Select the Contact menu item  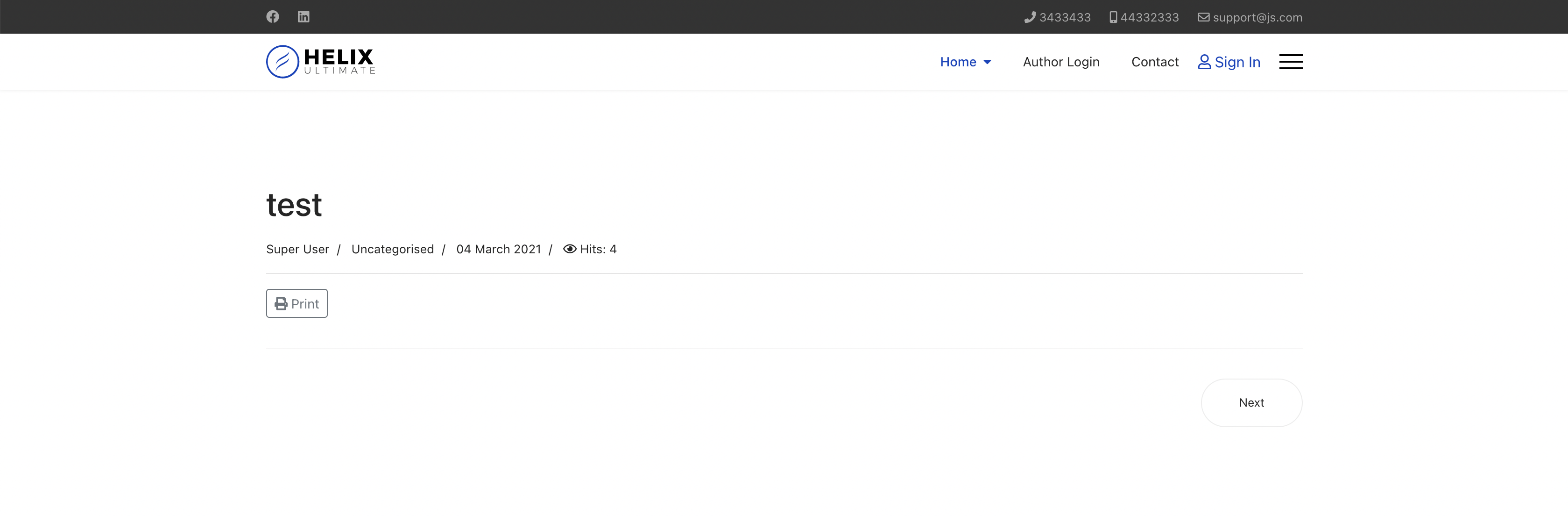(x=1155, y=62)
